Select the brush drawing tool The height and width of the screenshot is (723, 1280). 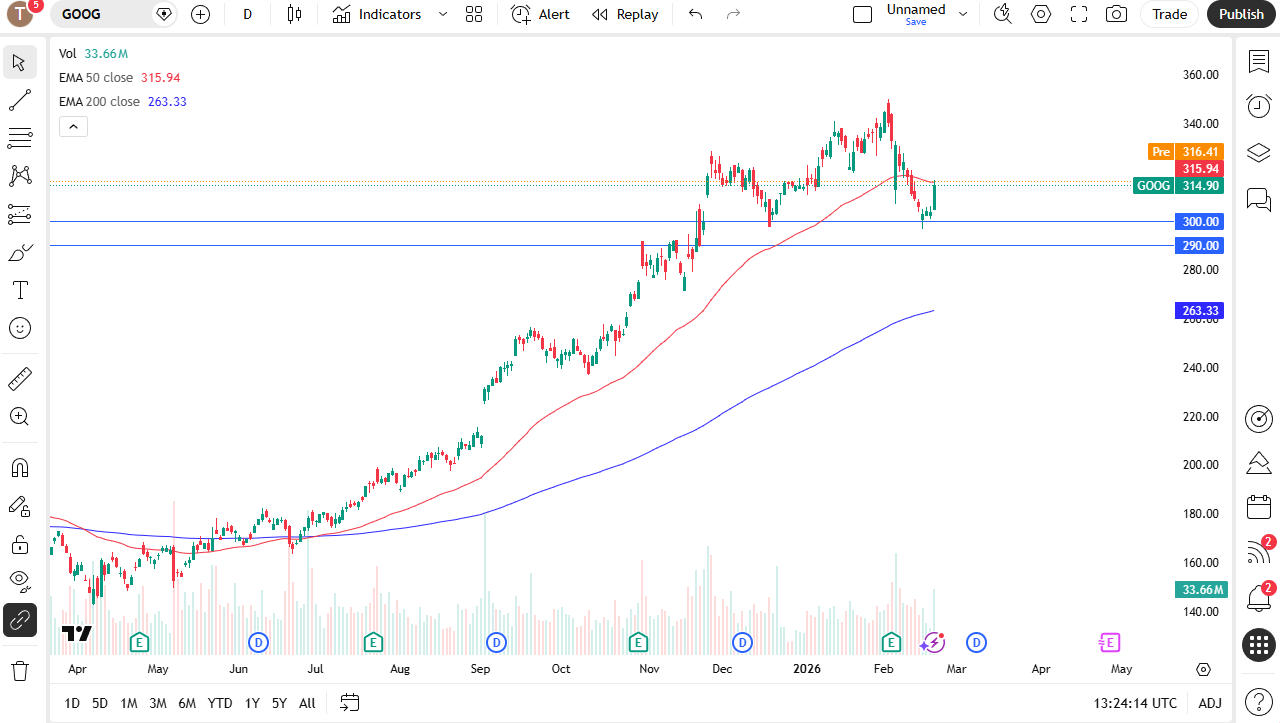coord(20,252)
